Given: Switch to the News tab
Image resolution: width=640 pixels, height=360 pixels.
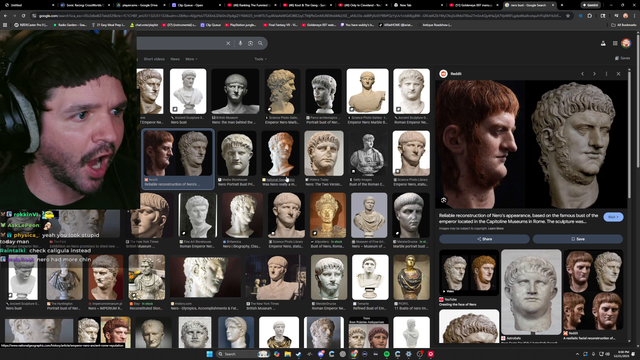Looking at the screenshot, I should 175,59.
